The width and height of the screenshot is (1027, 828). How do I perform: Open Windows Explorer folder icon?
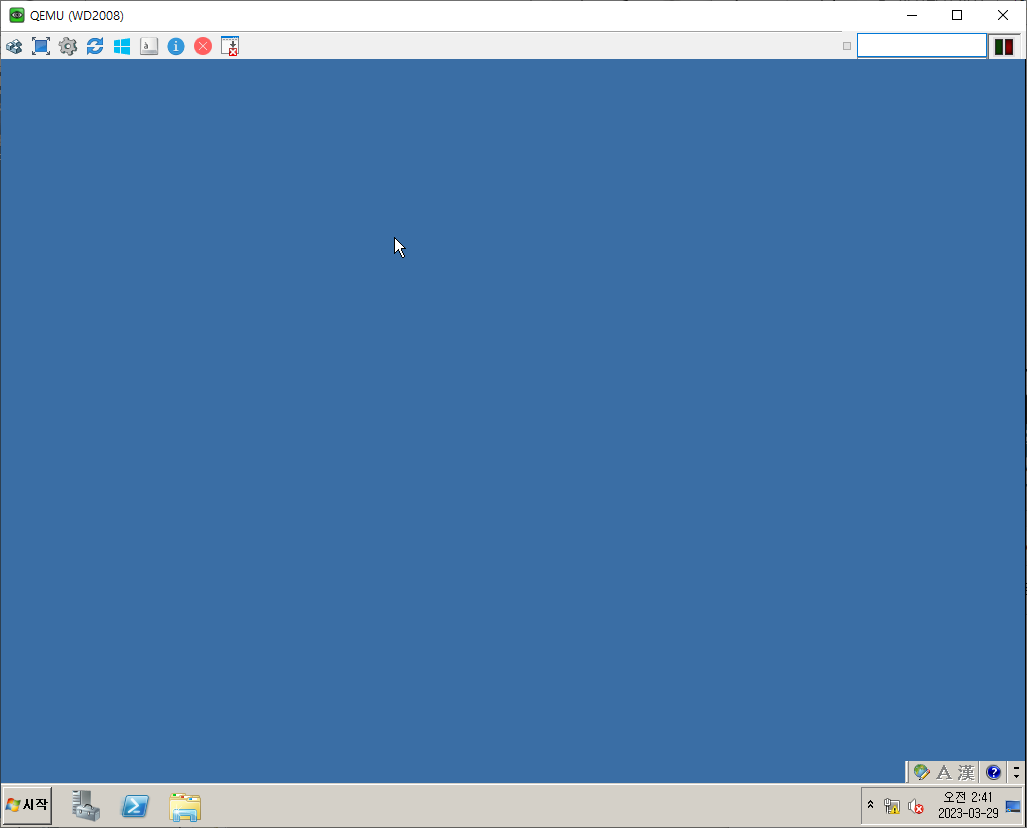point(185,806)
